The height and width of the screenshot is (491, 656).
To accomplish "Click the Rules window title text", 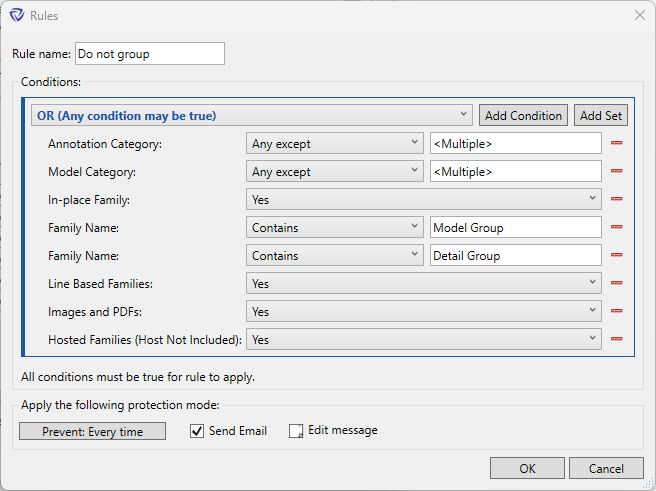I will (x=44, y=16).
